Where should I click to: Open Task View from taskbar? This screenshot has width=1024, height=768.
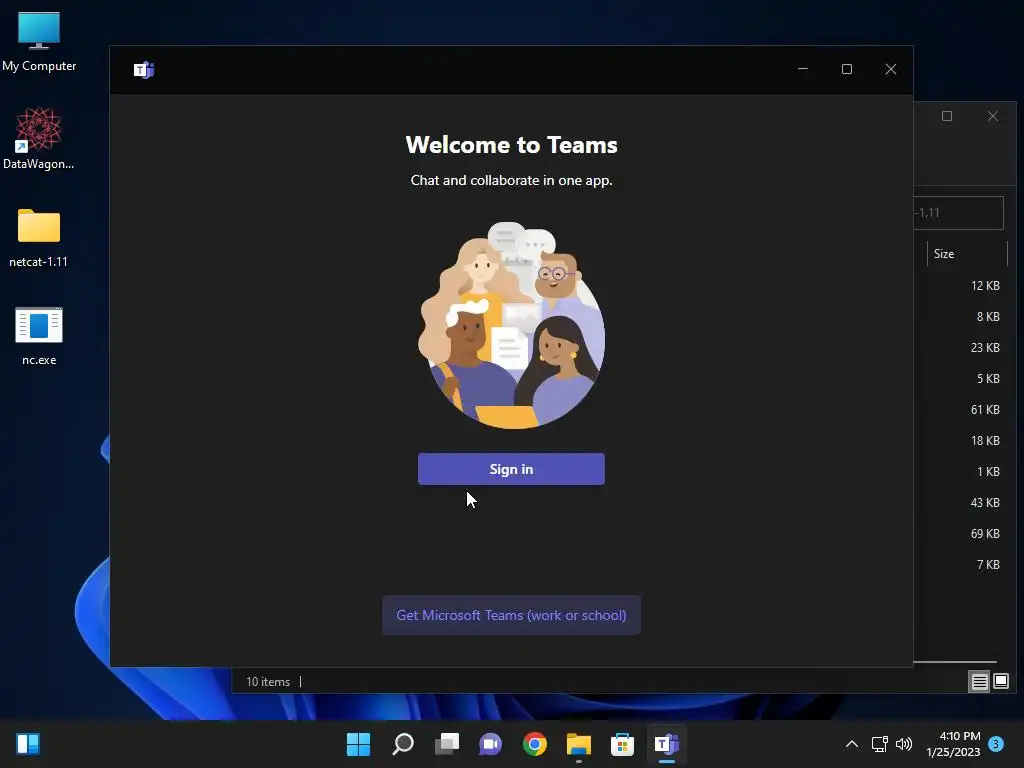[x=447, y=744]
